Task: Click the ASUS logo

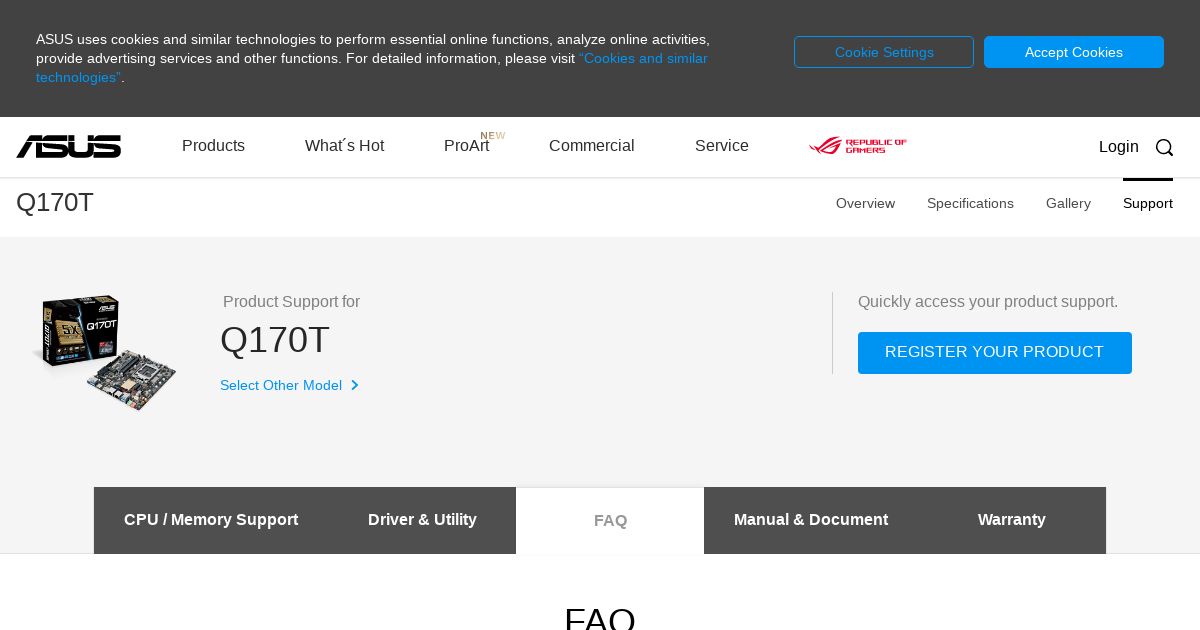Action: tap(68, 147)
